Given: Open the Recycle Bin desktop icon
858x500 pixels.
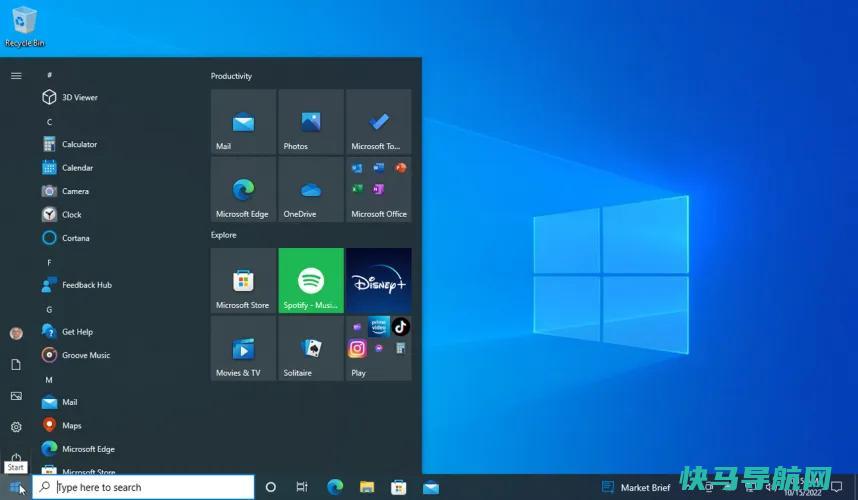Looking at the screenshot, I should tap(24, 26).
